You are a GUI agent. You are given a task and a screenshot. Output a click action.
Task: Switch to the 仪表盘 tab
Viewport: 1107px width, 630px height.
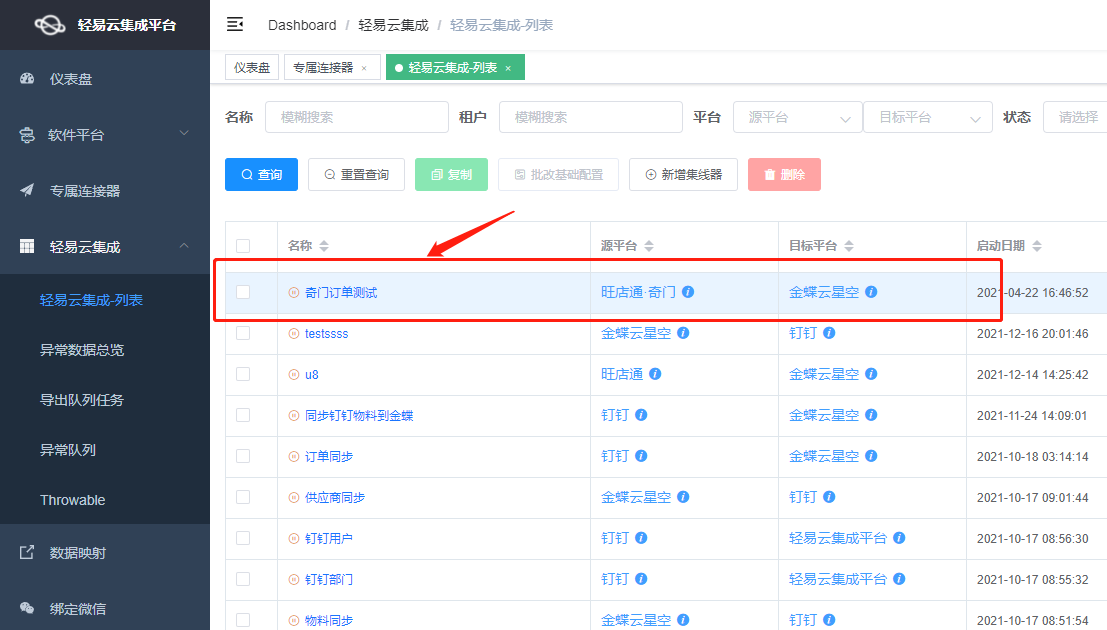(x=252, y=68)
